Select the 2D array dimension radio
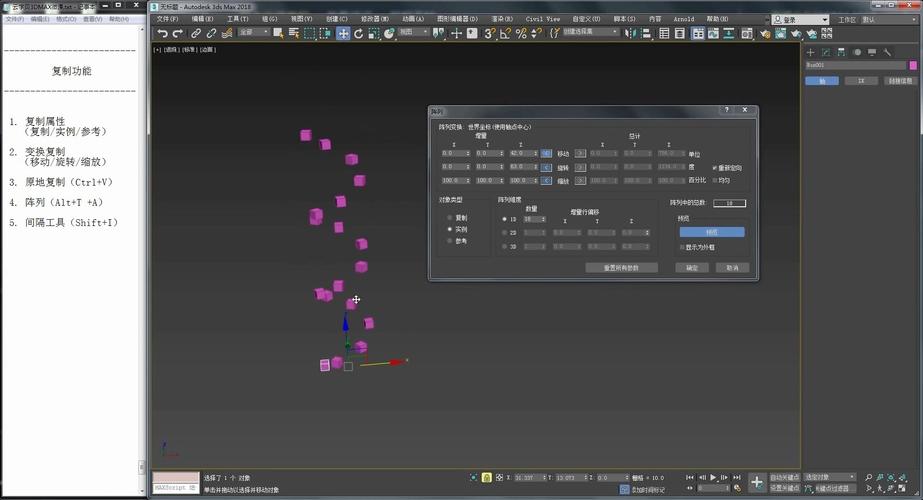The image size is (923, 500). pyautogui.click(x=504, y=232)
